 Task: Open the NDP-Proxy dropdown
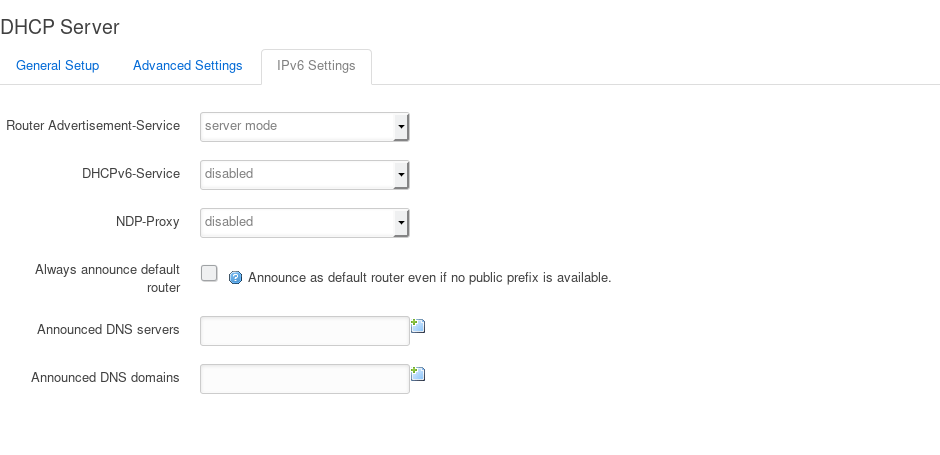[x=305, y=222]
